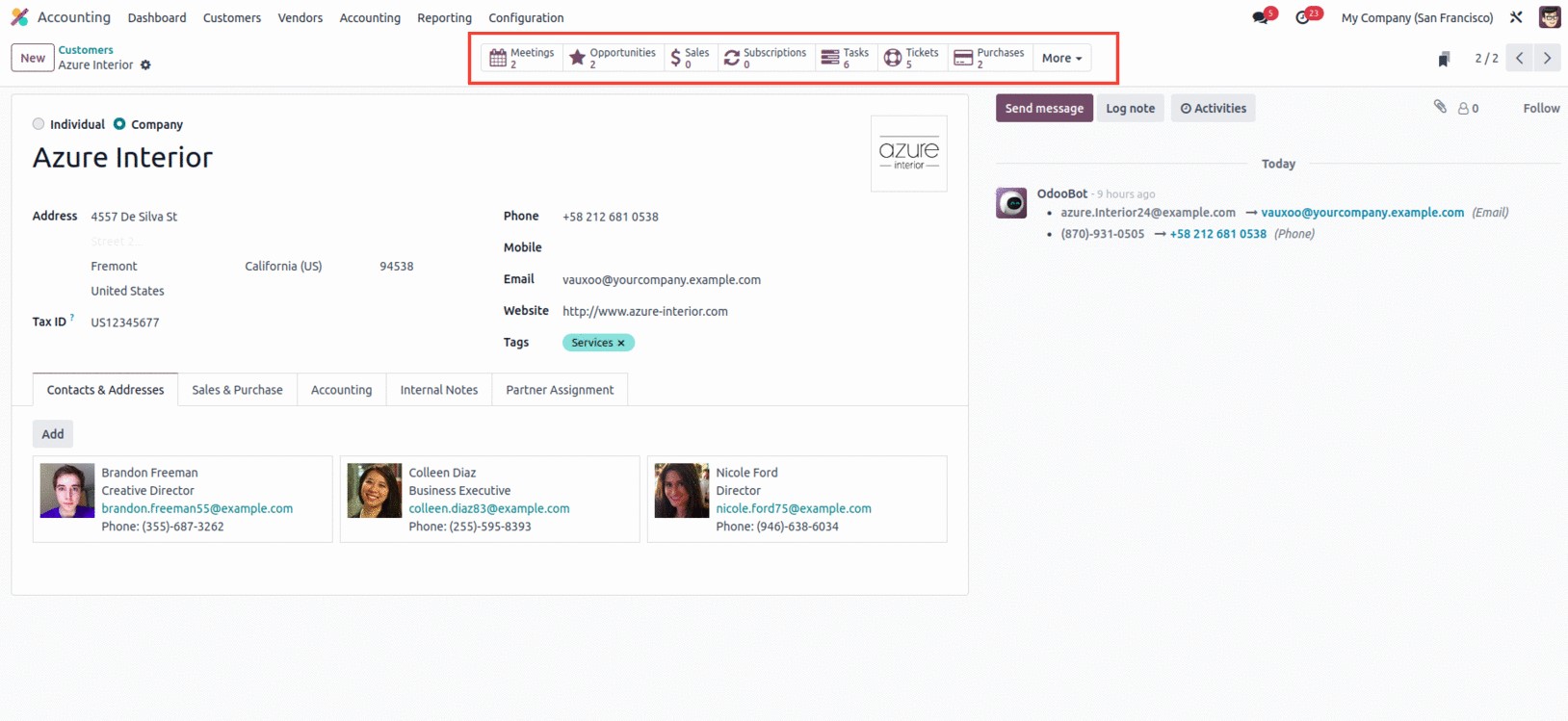This screenshot has height=721, width=1568.
Task: Click vauxoo@yourcompany.example.com link in chatter
Action: [1362, 213]
